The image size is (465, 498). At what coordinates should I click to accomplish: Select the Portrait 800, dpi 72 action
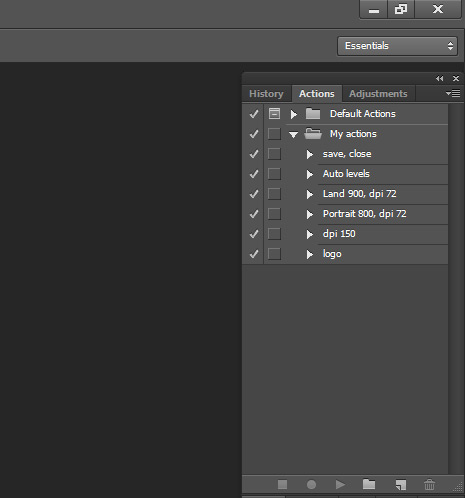[x=364, y=214]
